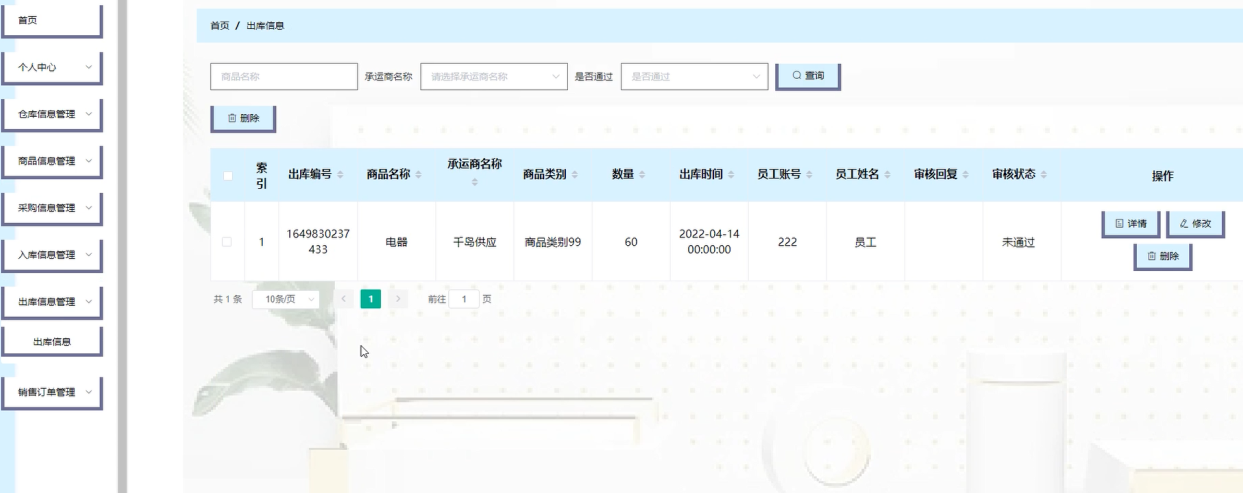Click the 千岛供应 cell
Viewport: 1243px width, 493px height.
click(x=474, y=241)
